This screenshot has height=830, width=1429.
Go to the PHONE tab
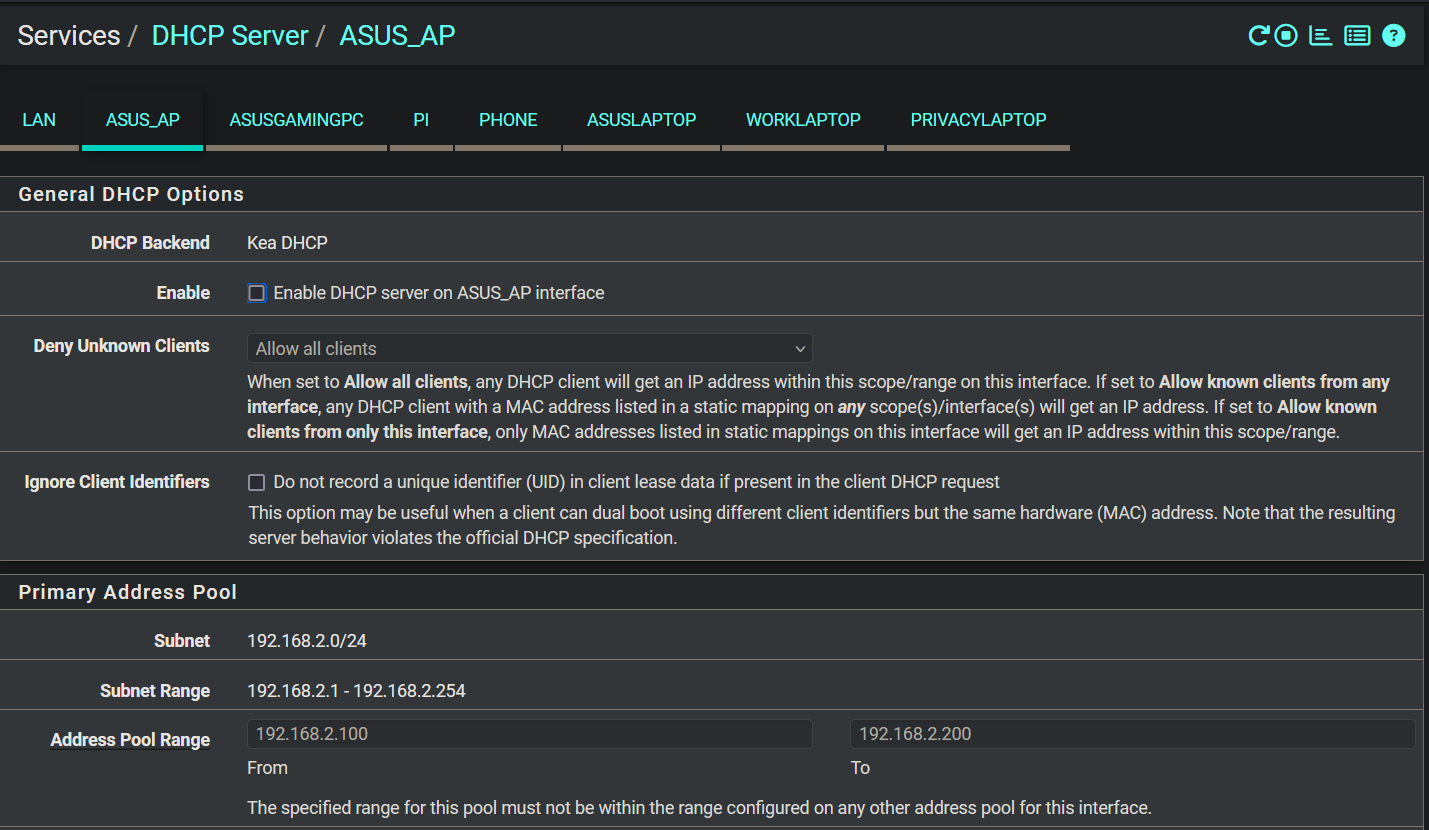[x=508, y=120]
